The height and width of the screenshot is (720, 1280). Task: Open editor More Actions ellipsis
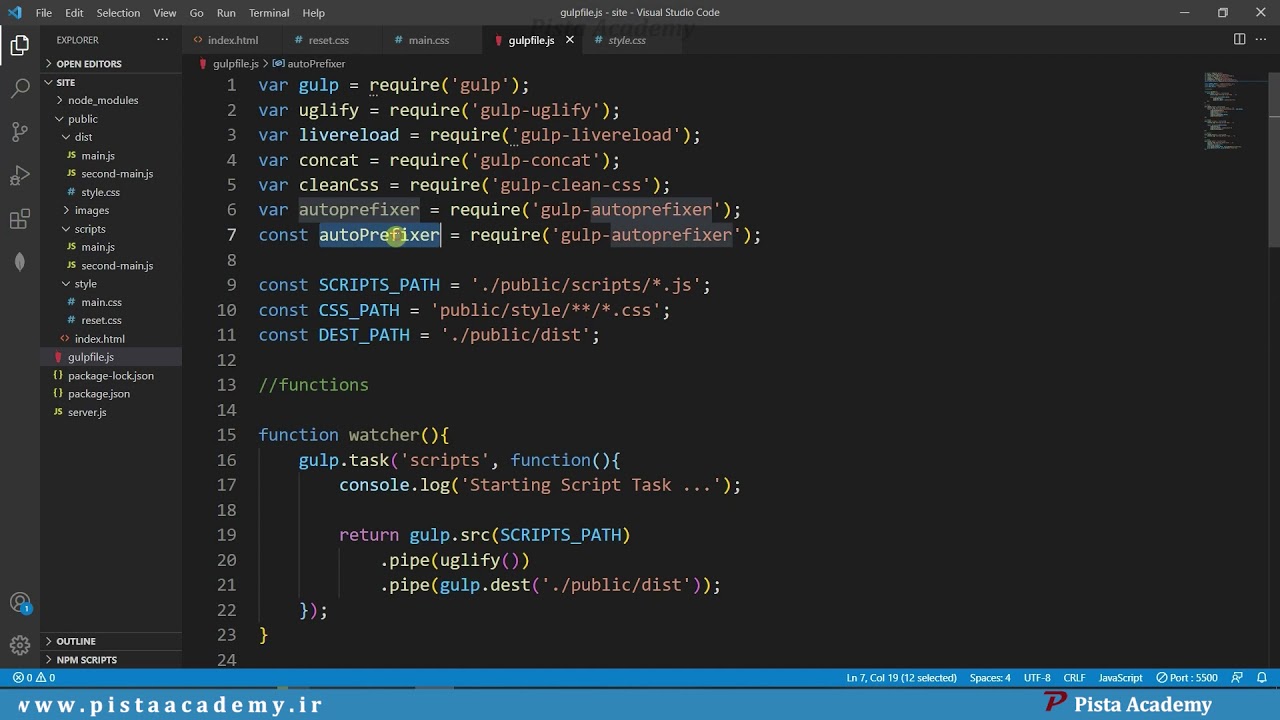[1261, 40]
